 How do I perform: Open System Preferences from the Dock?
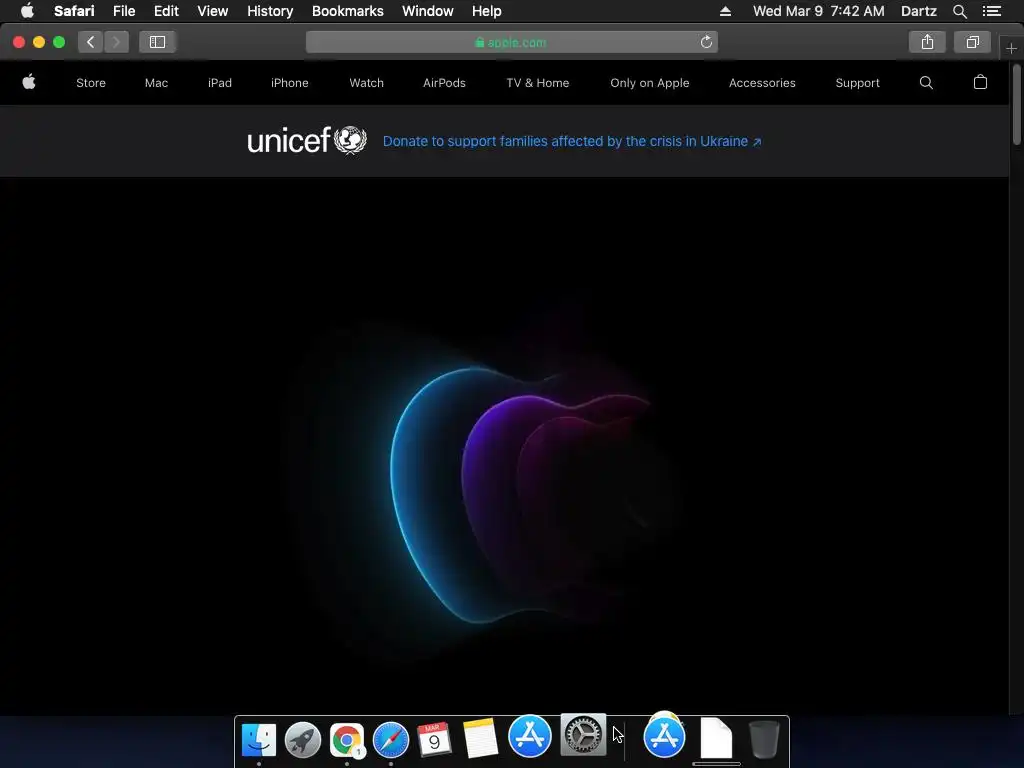583,735
